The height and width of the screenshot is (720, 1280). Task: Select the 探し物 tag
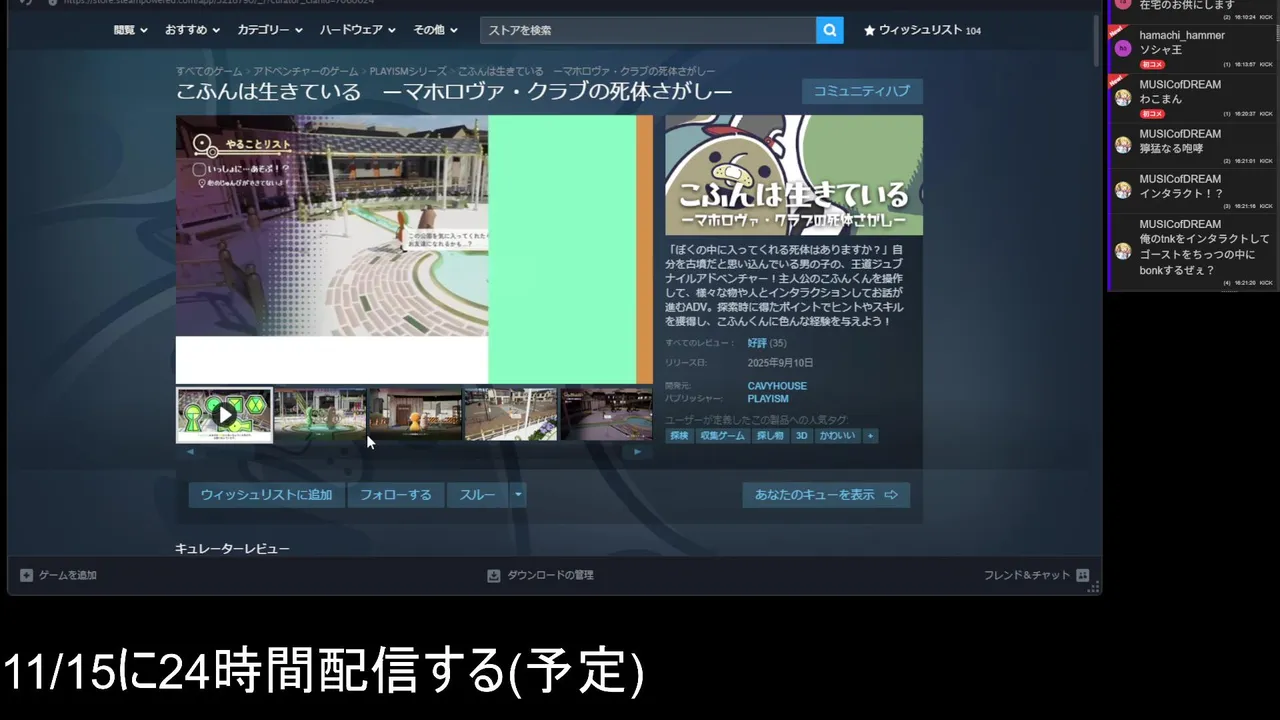[770, 436]
